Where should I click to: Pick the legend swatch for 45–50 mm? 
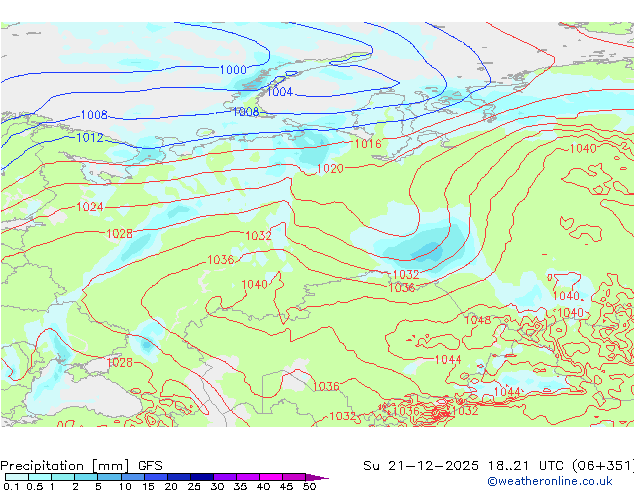pos(294,477)
